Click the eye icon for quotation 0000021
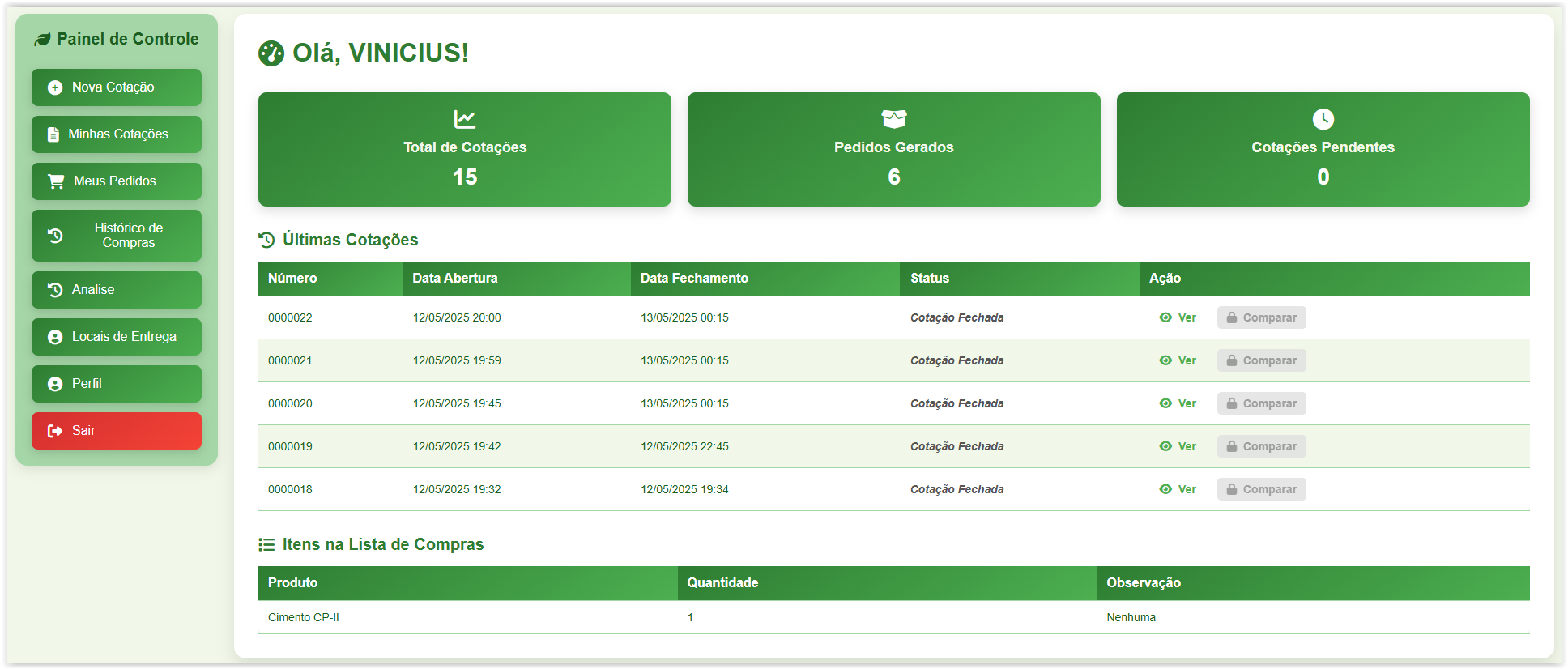Image resolution: width=1568 pixels, height=669 pixels. tap(1165, 360)
